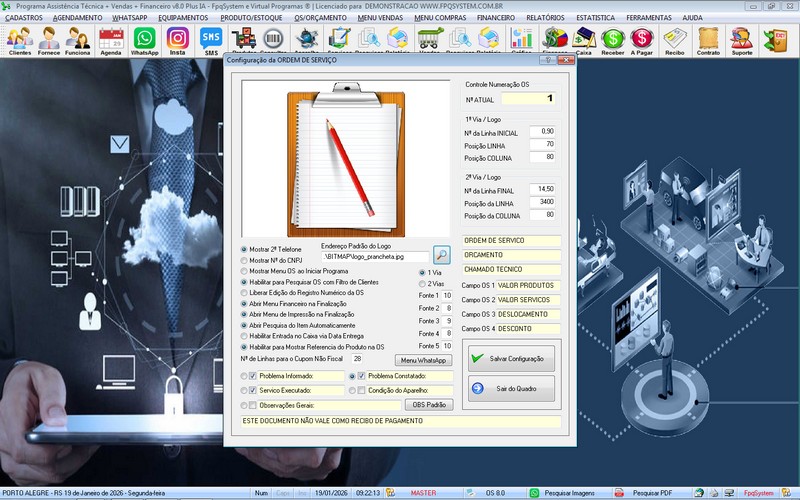
Task: Open the Vendas shopping cart icon
Action: coord(430,40)
